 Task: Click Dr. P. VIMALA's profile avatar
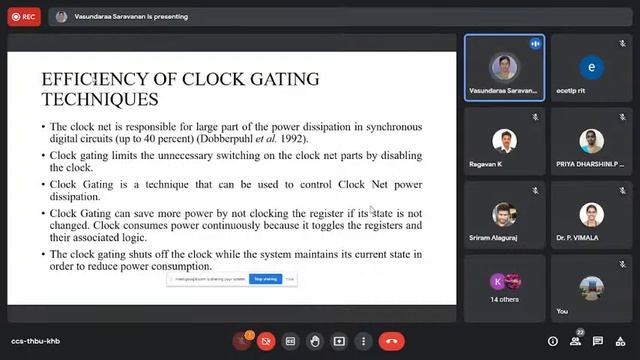coord(591,215)
